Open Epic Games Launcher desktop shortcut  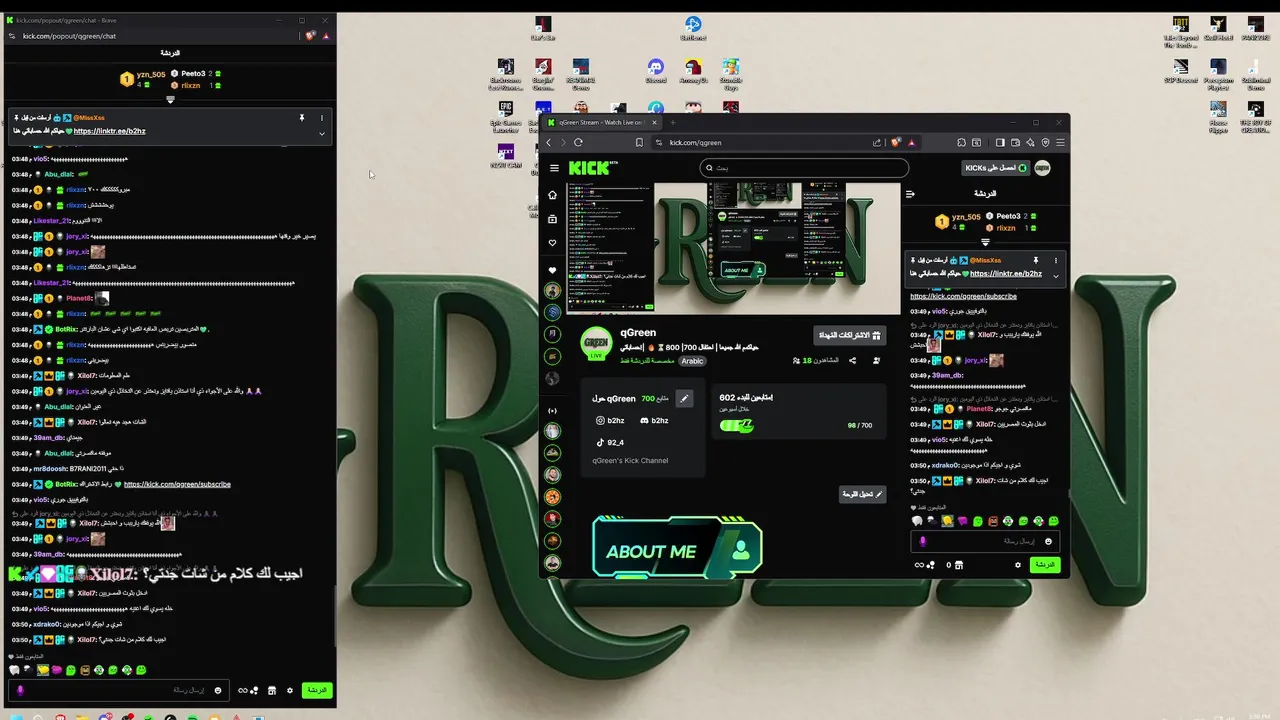point(506,117)
